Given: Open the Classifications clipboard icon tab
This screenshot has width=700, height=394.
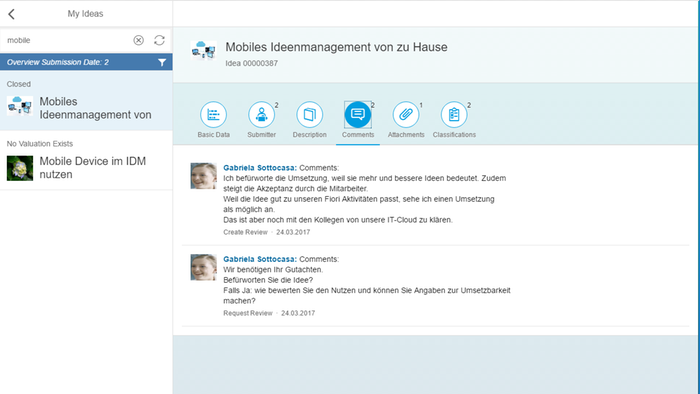Looking at the screenshot, I should click(x=454, y=115).
